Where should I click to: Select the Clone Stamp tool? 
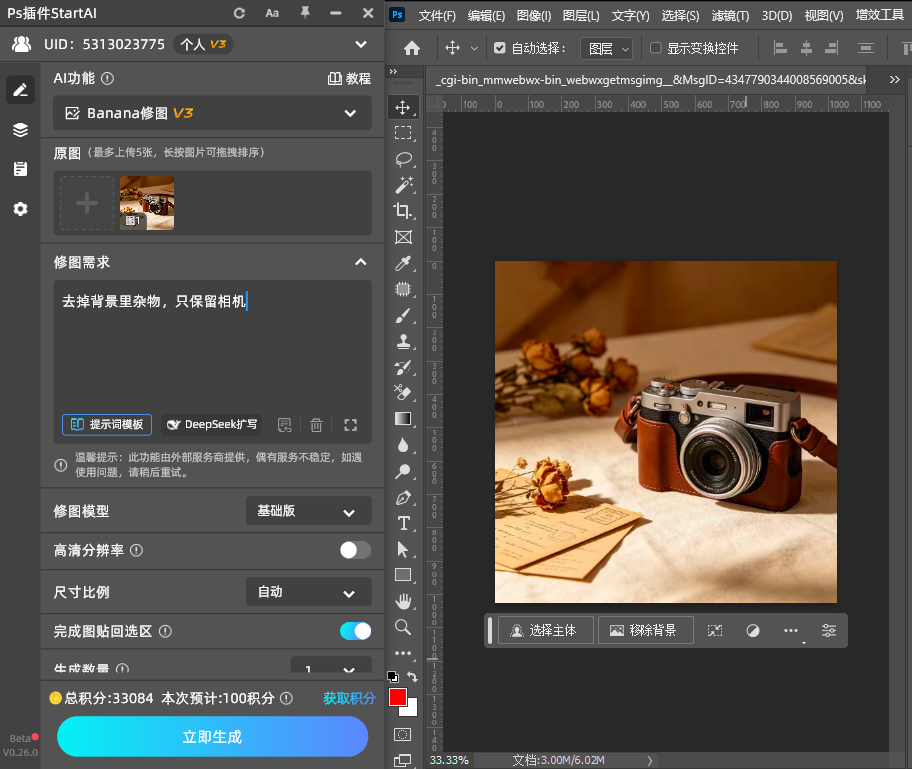click(x=403, y=341)
